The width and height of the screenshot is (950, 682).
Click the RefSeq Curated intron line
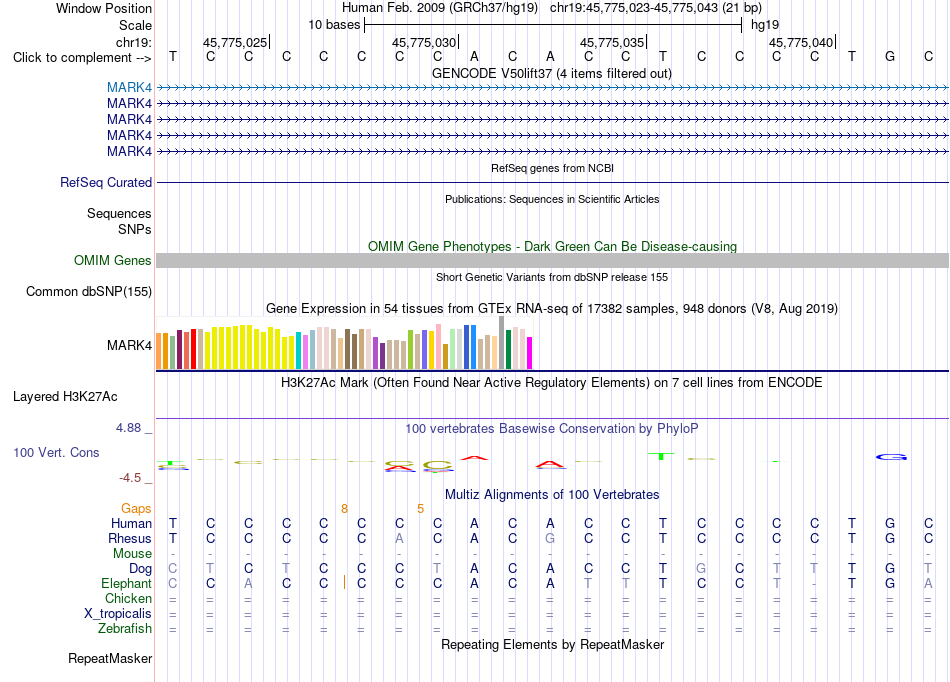(x=552, y=182)
